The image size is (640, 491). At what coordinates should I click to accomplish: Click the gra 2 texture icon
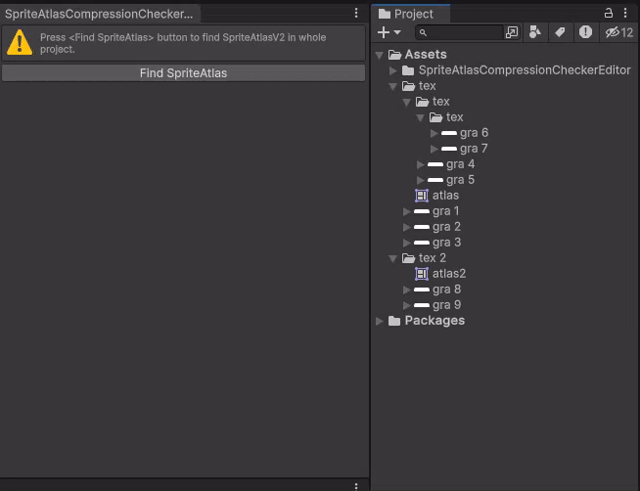[x=421, y=227]
